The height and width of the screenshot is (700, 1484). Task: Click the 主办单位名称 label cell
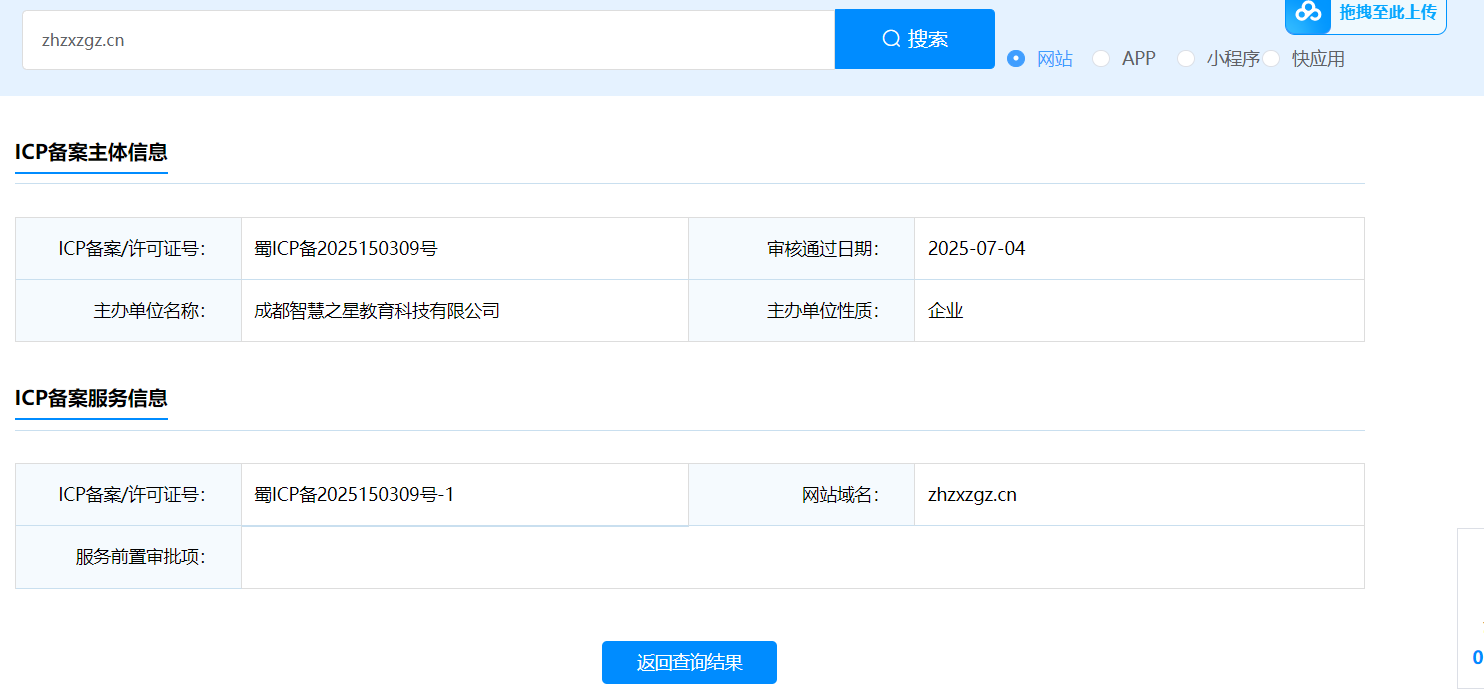129,311
